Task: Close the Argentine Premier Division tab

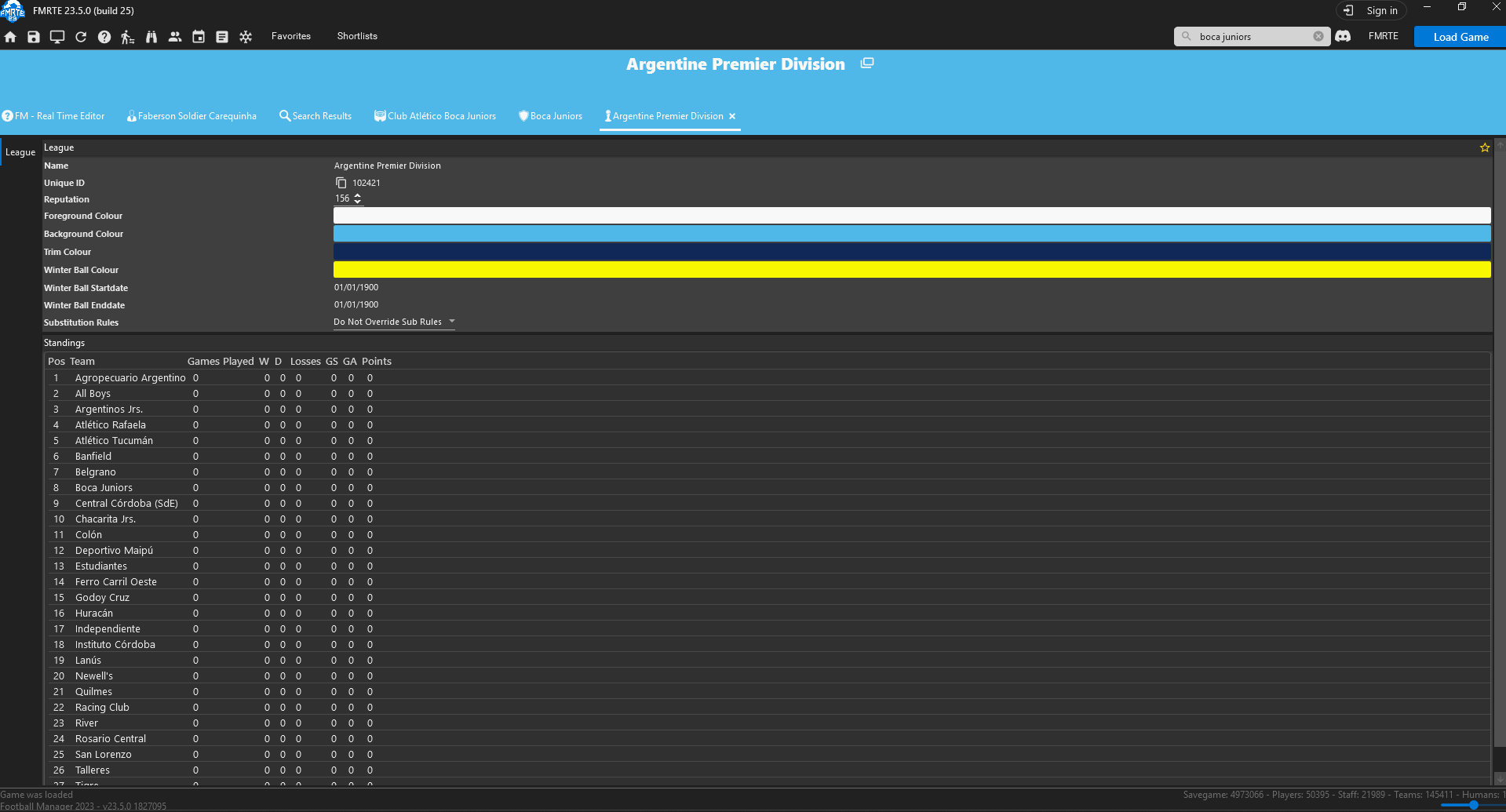Action: (x=732, y=116)
